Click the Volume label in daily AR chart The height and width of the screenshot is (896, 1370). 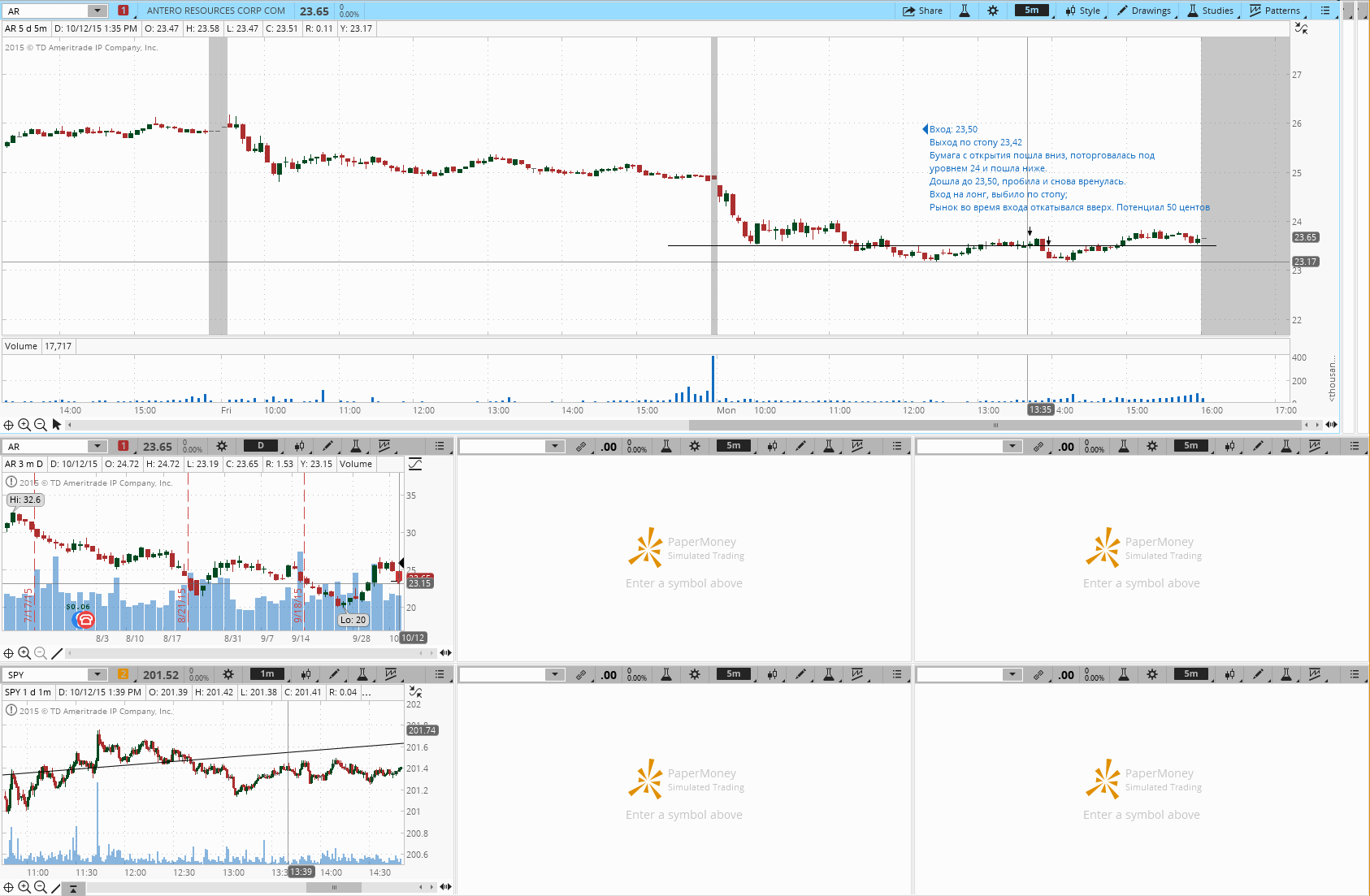[356, 464]
